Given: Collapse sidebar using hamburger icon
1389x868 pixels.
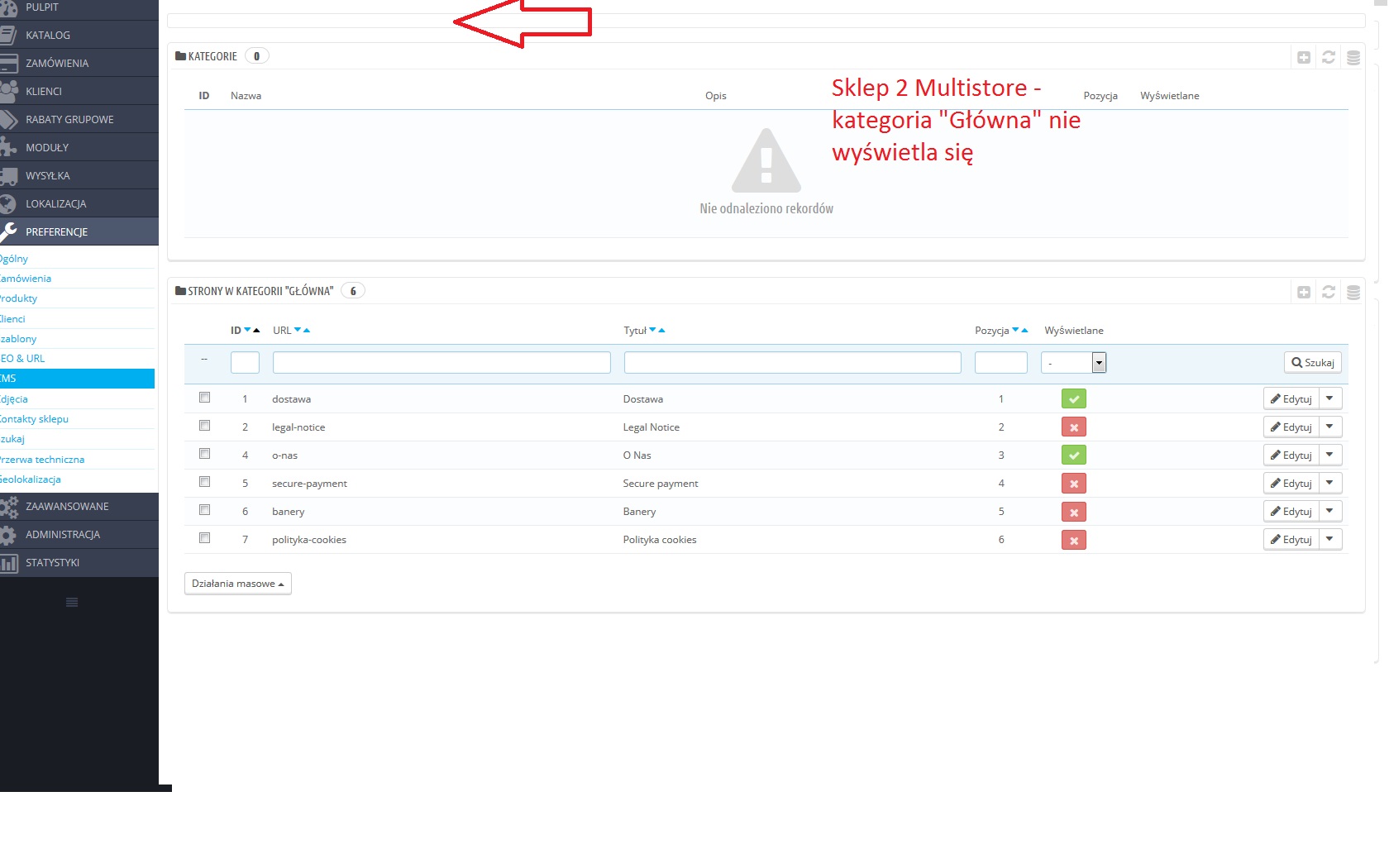Looking at the screenshot, I should point(72,603).
